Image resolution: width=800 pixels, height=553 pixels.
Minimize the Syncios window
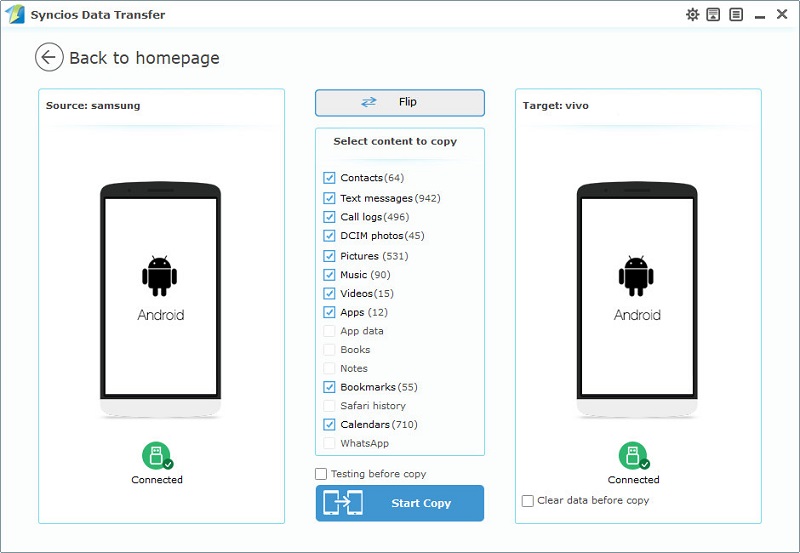pyautogui.click(x=760, y=16)
